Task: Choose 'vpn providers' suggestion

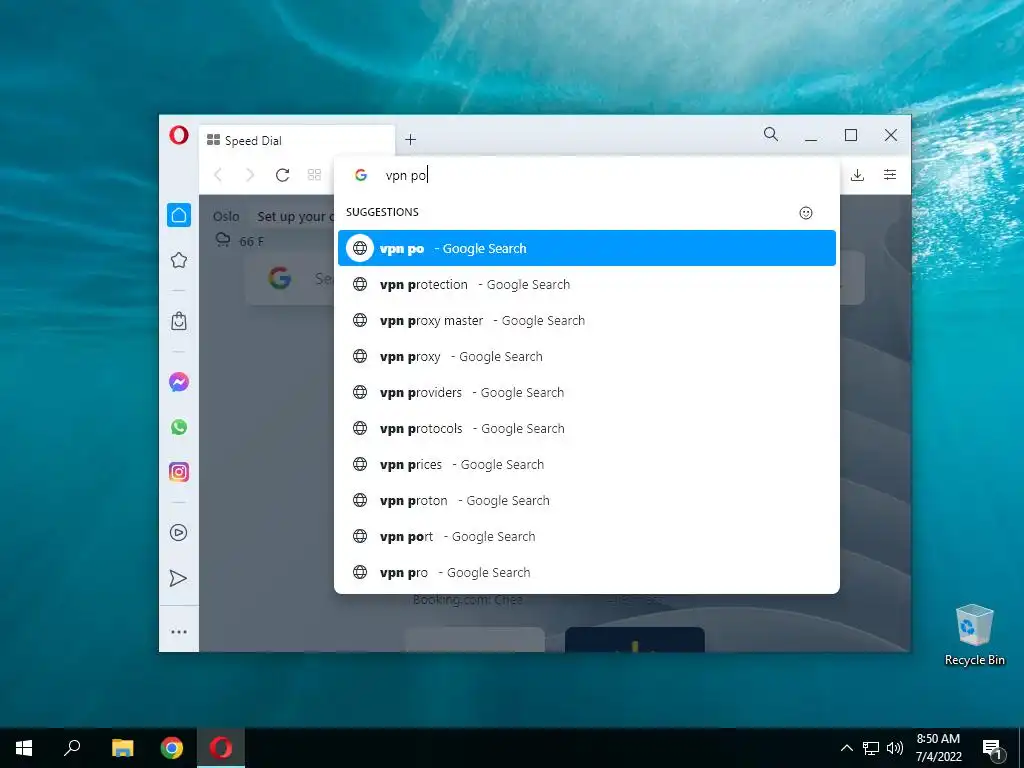Action: pos(586,392)
